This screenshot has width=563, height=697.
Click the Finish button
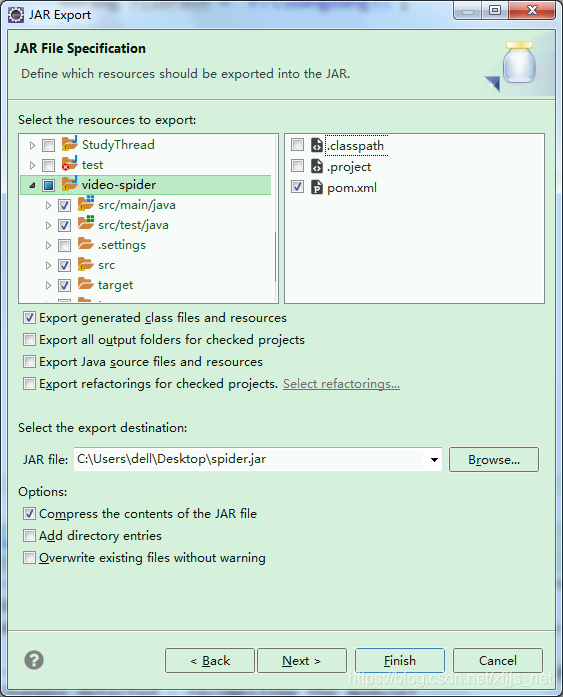(399, 661)
